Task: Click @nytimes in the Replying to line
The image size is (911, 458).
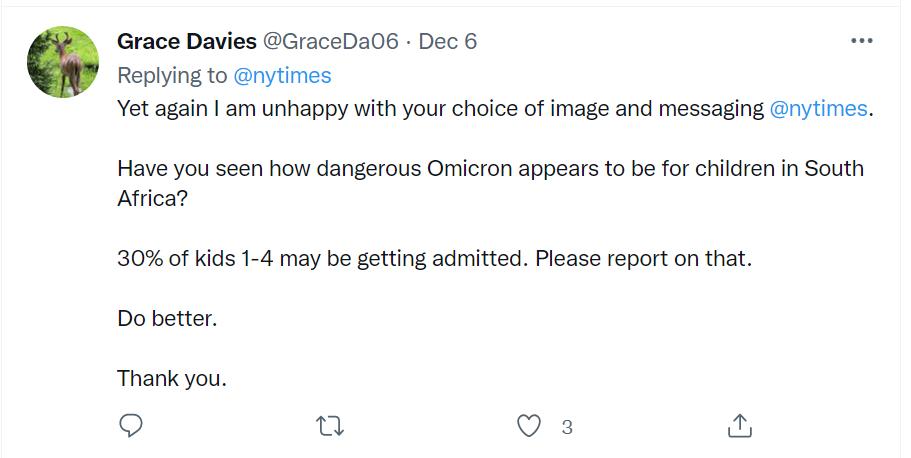Action: tap(282, 75)
